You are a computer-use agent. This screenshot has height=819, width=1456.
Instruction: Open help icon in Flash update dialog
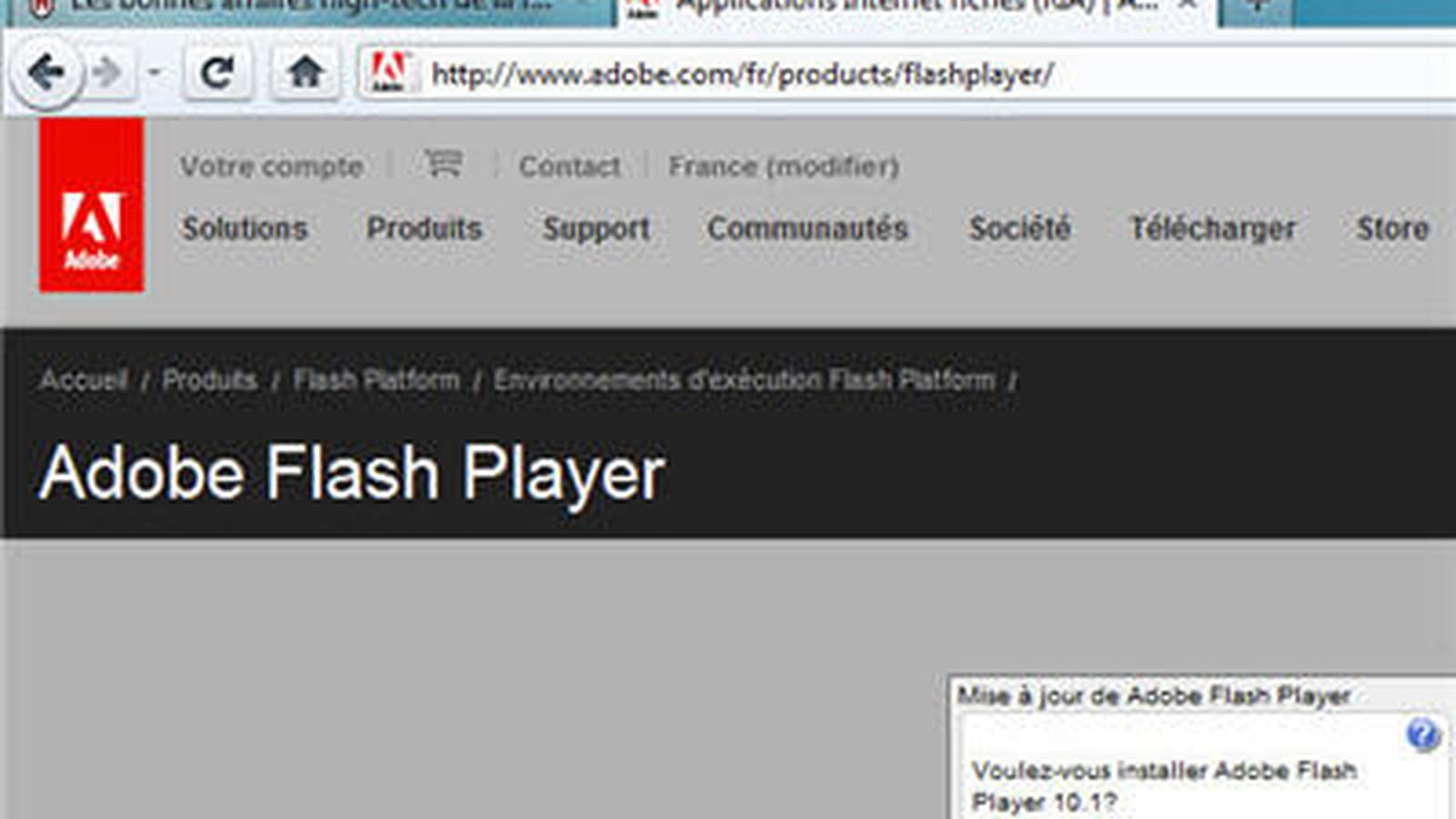(x=1423, y=733)
